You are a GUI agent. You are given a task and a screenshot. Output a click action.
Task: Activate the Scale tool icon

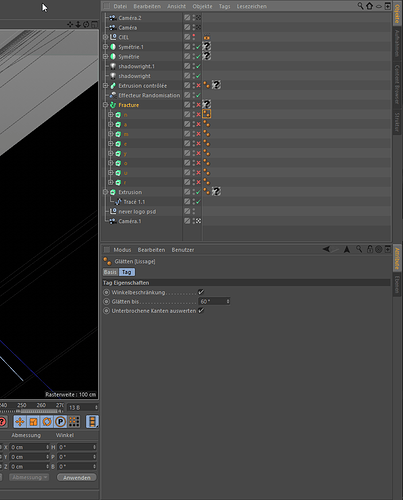(x=33, y=422)
